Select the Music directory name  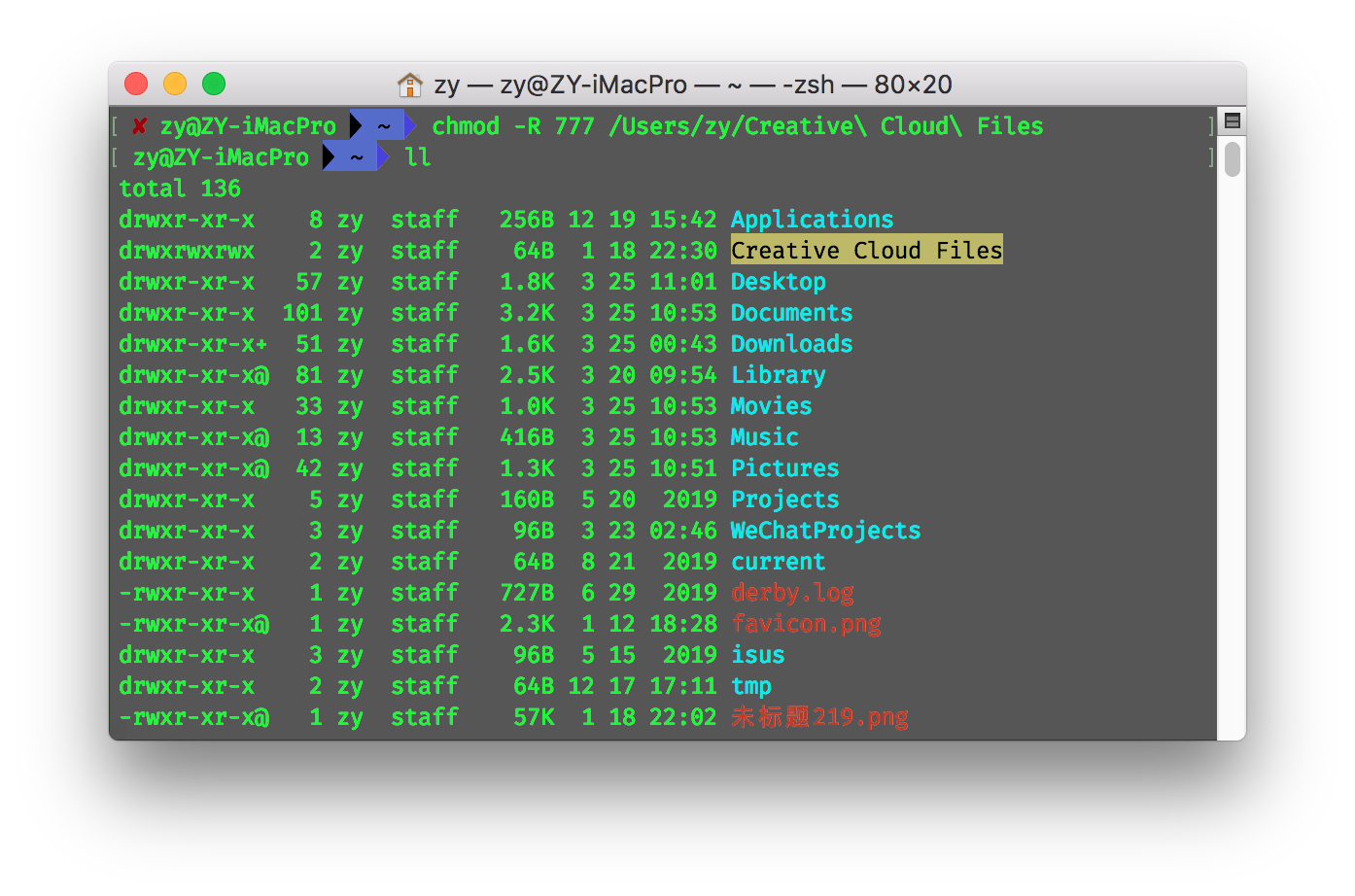(x=765, y=437)
